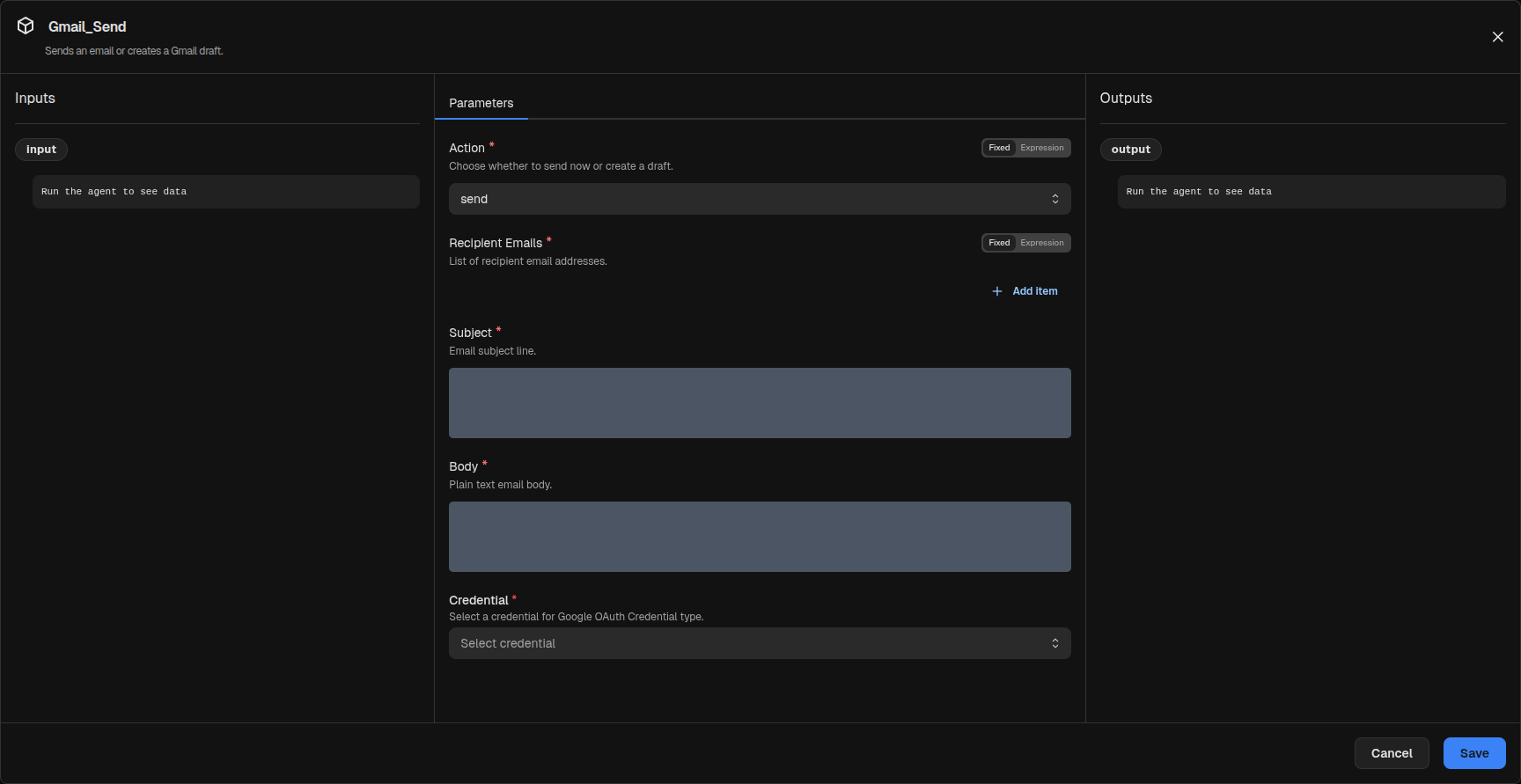Click the Inputs 'Run the agent to see data' box

[x=226, y=192]
